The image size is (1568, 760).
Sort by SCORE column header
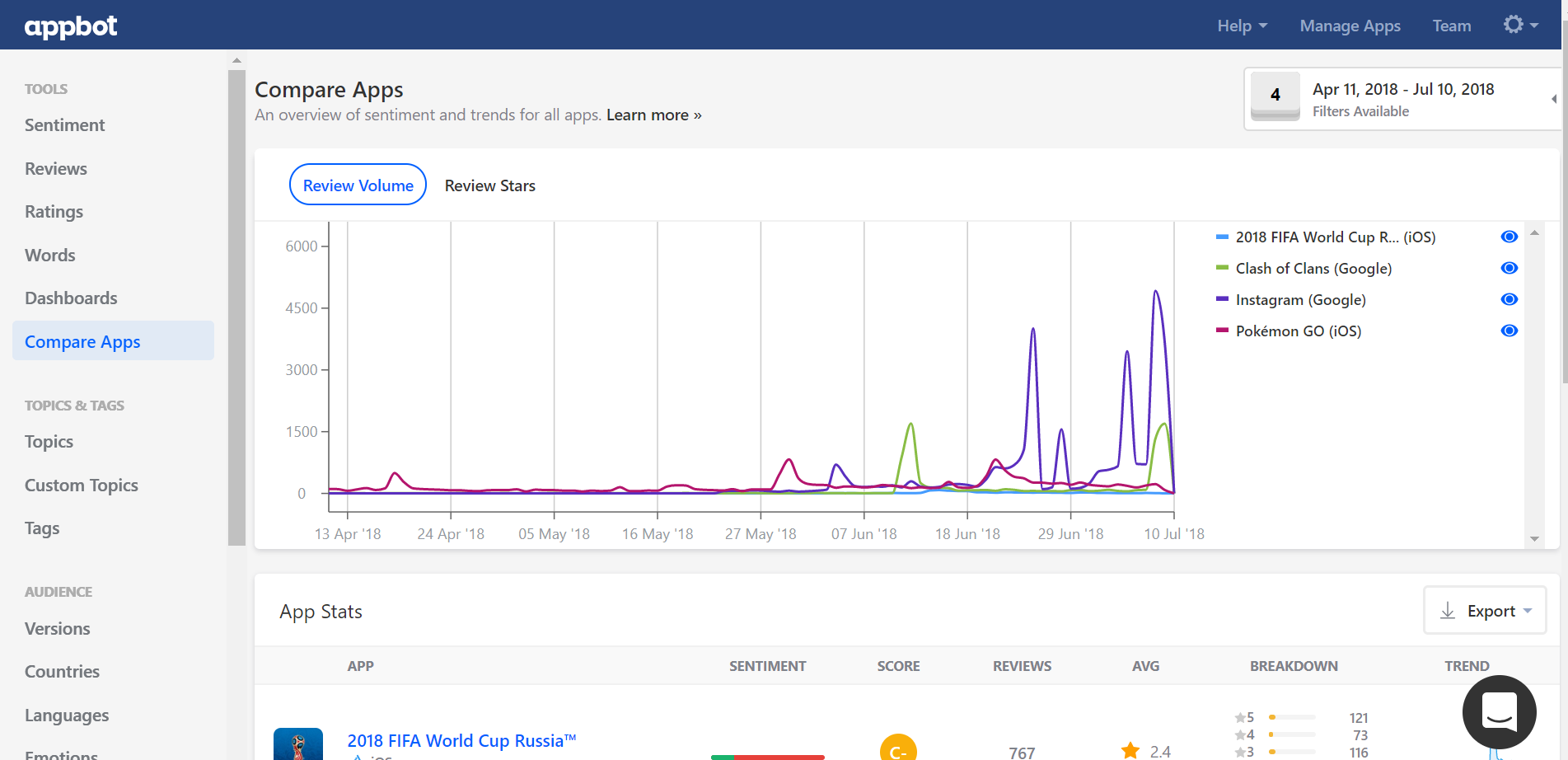tap(898, 666)
